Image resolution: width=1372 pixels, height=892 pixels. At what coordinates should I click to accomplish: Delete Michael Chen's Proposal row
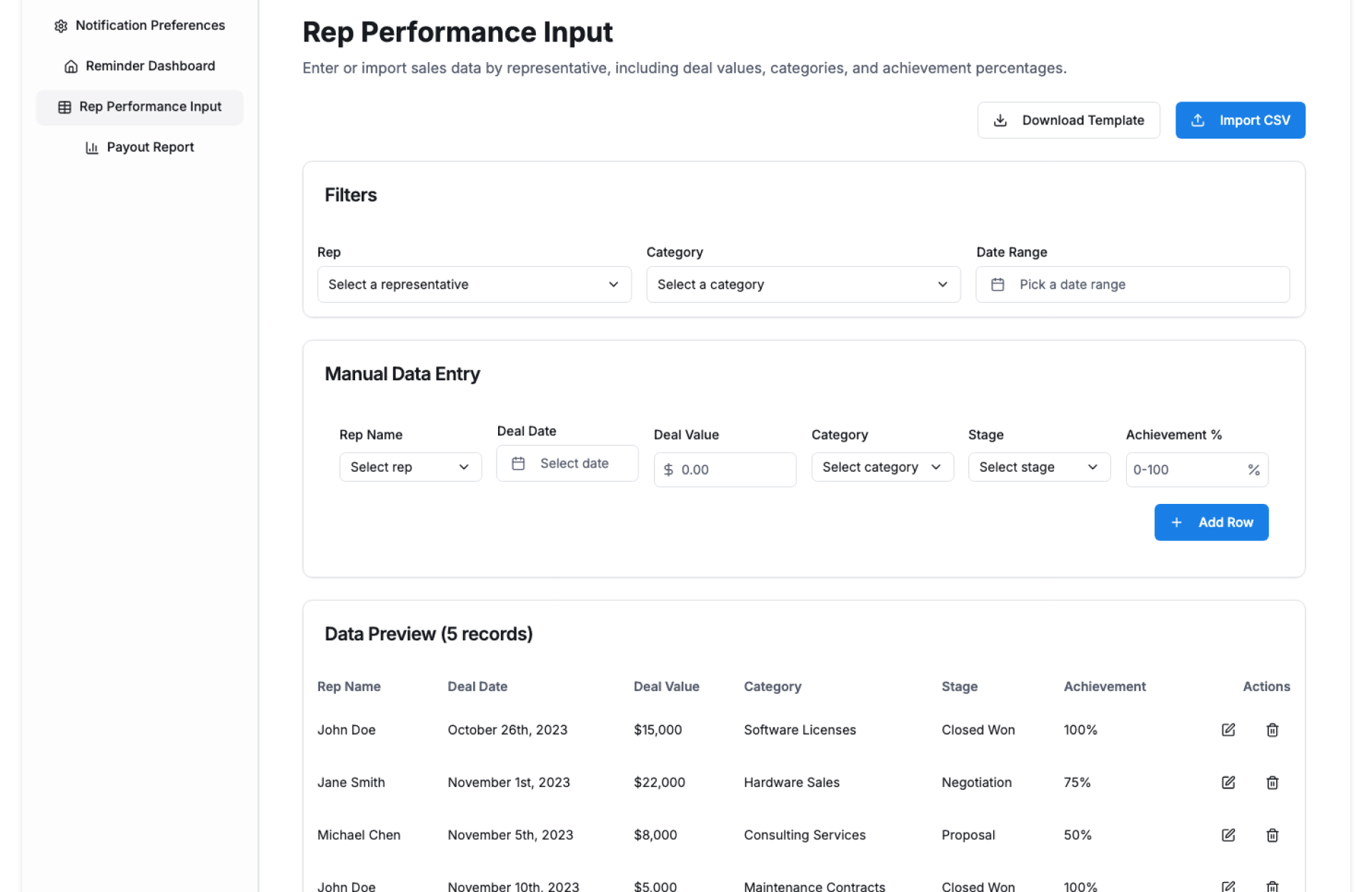click(1272, 835)
